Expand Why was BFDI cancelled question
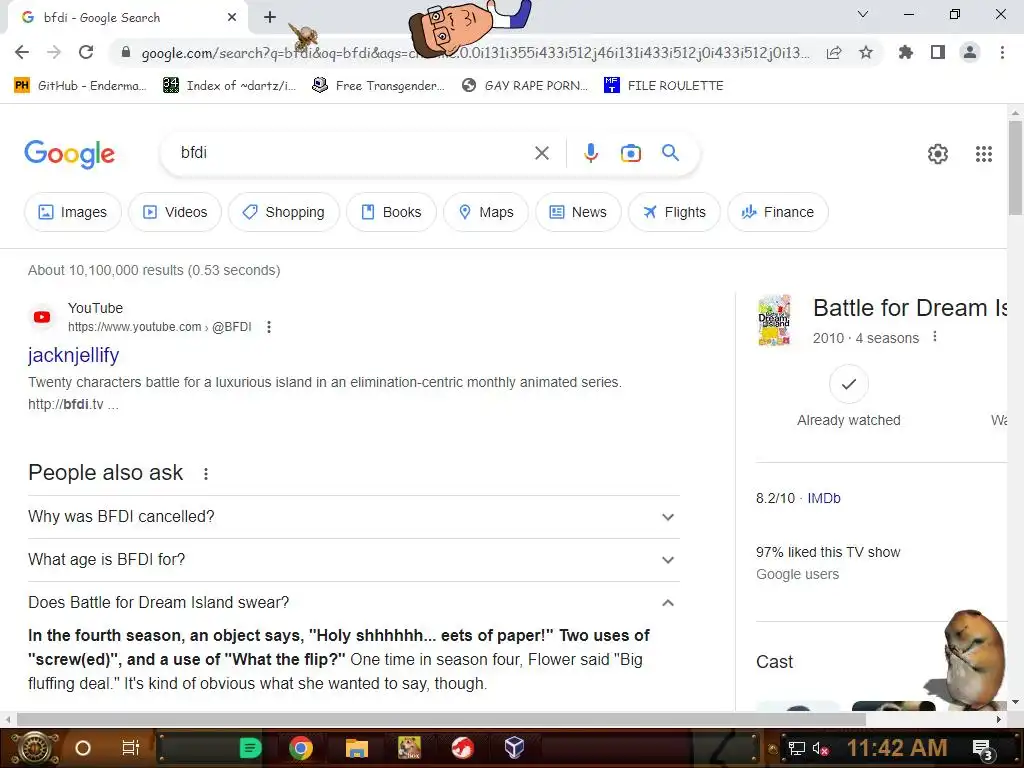Image resolution: width=1024 pixels, height=768 pixels. tap(354, 517)
